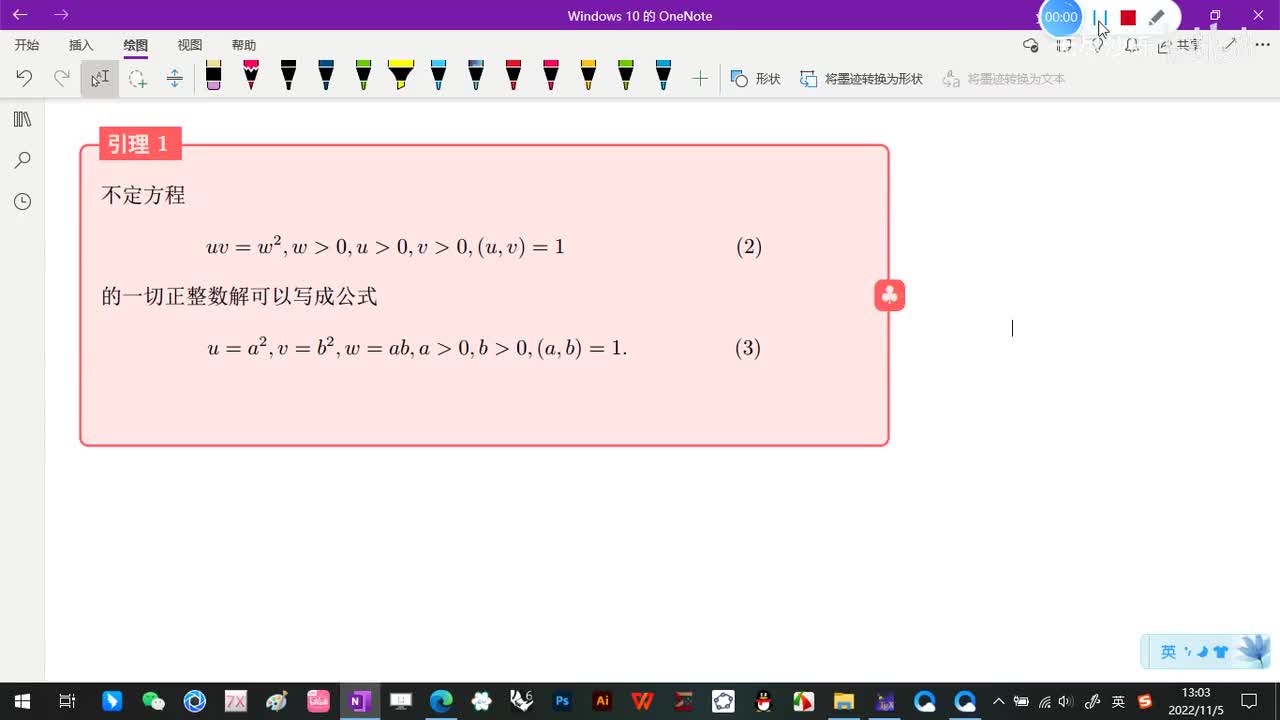Add a new pen with the plus button
Viewport: 1280px width, 720px height.
pyautogui.click(x=700, y=78)
